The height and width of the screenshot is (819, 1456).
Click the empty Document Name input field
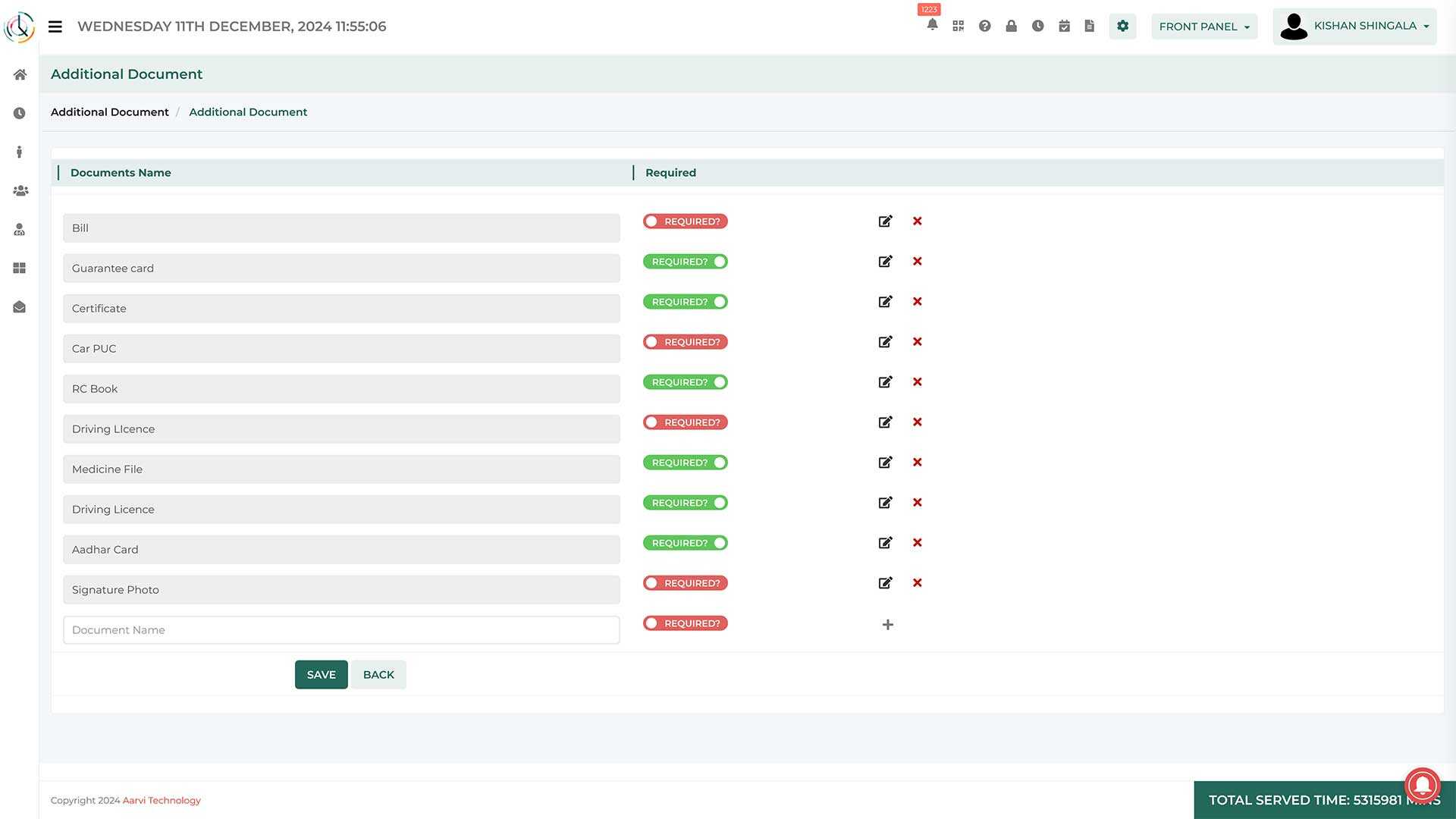(341, 630)
